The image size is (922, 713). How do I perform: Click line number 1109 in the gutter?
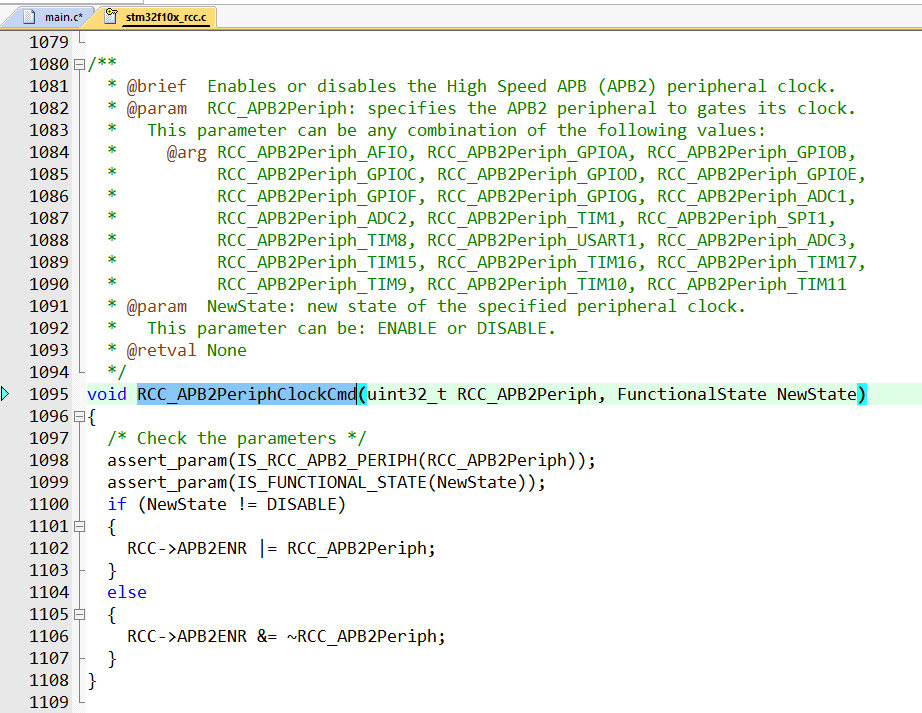click(x=49, y=702)
